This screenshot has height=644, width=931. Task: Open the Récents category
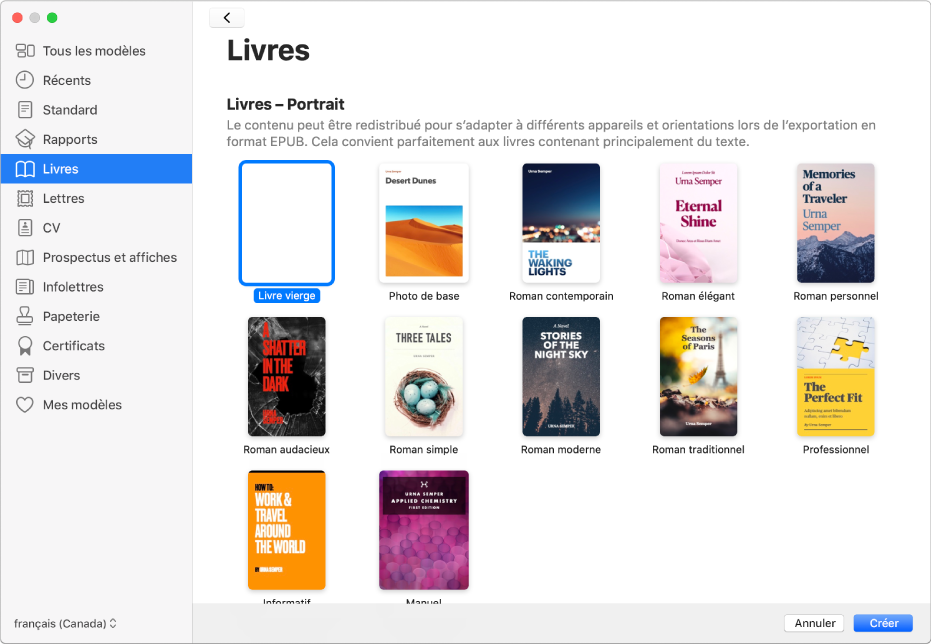[96, 80]
